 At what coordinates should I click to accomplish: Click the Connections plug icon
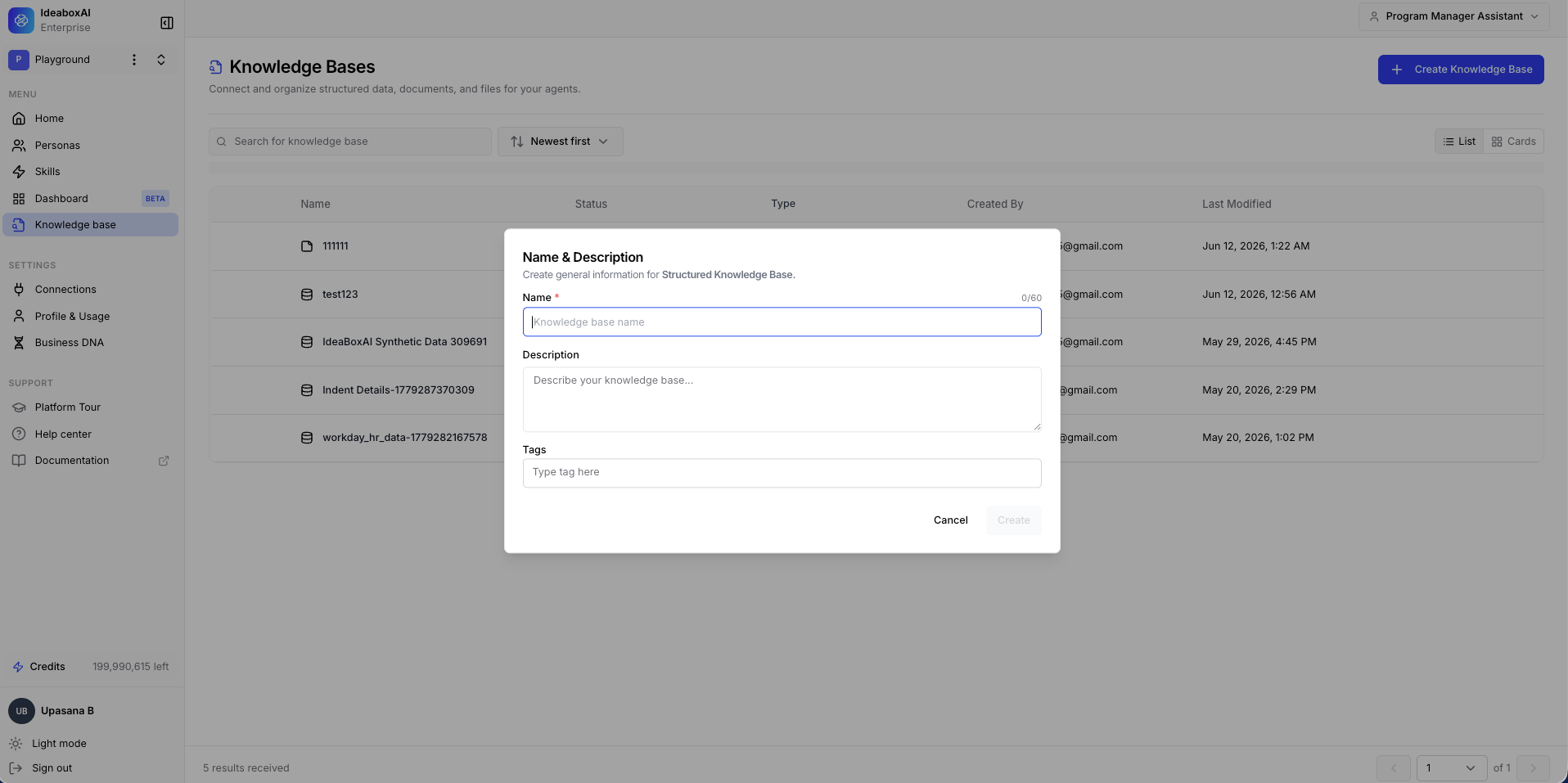(x=19, y=290)
